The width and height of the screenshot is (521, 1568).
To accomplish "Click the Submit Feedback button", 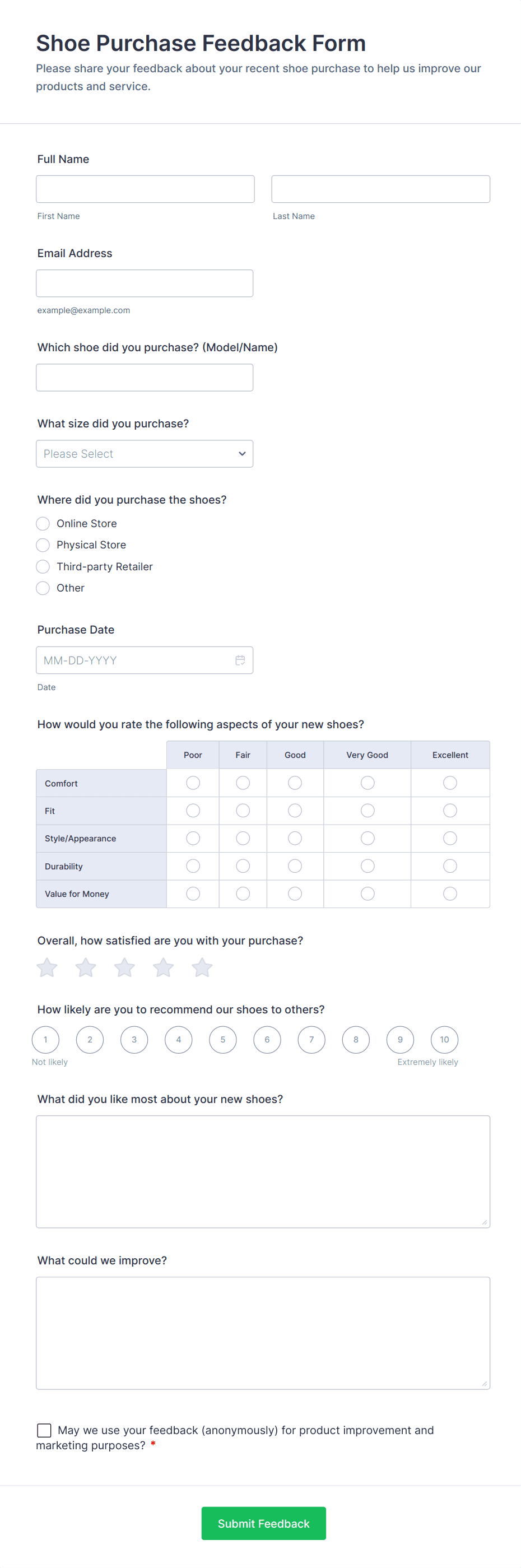I will point(263,1523).
